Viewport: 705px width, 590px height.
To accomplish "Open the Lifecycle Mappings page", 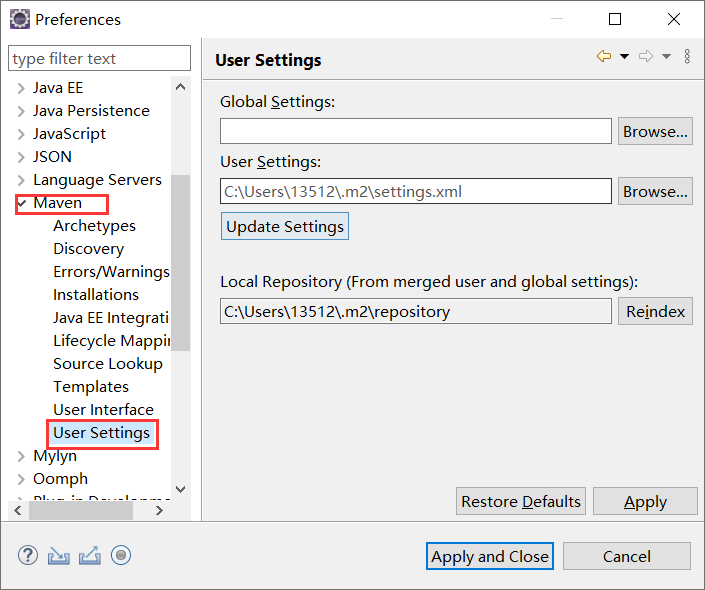I will tap(112, 341).
